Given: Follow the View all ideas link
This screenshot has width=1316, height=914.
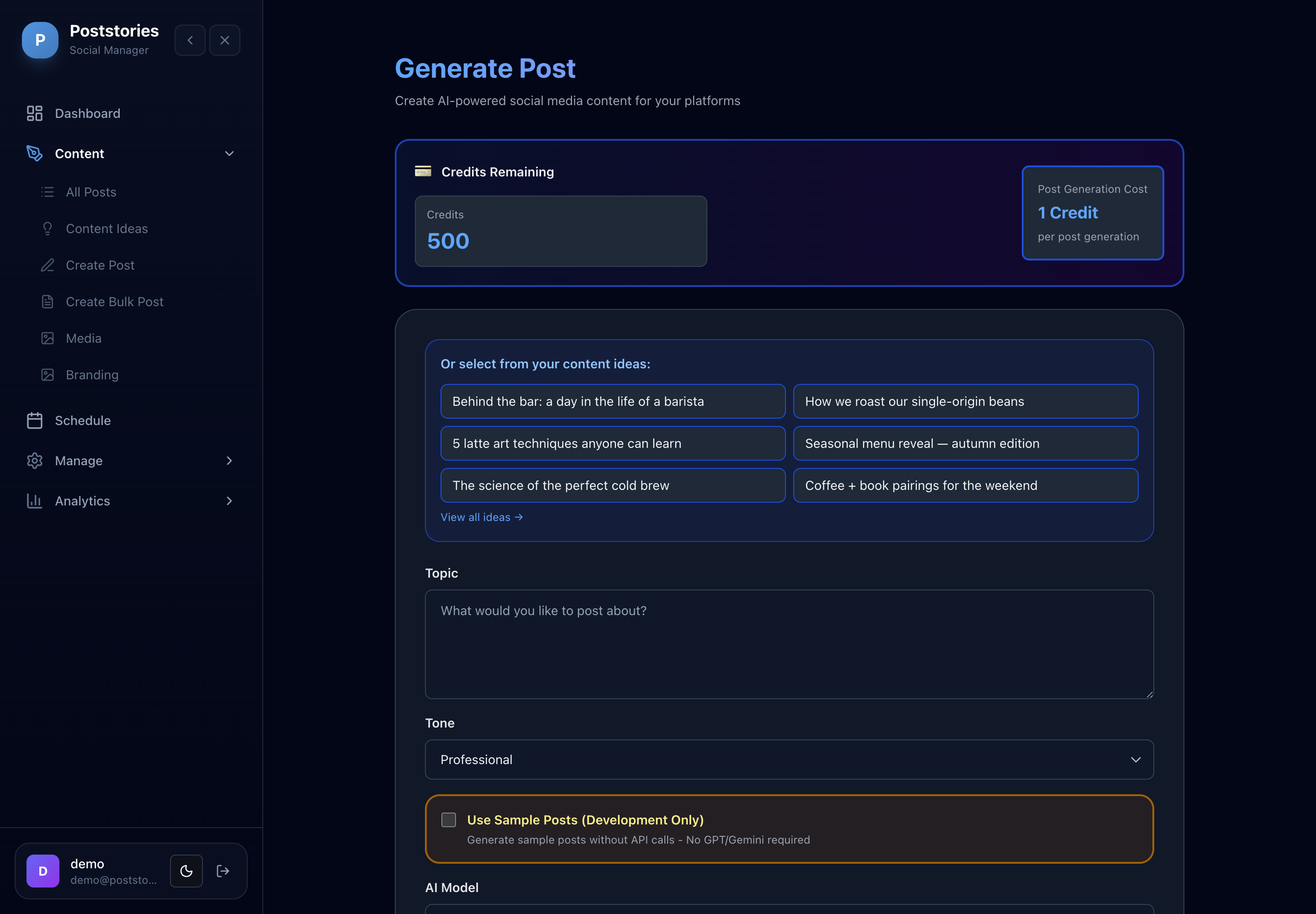Looking at the screenshot, I should (x=482, y=517).
